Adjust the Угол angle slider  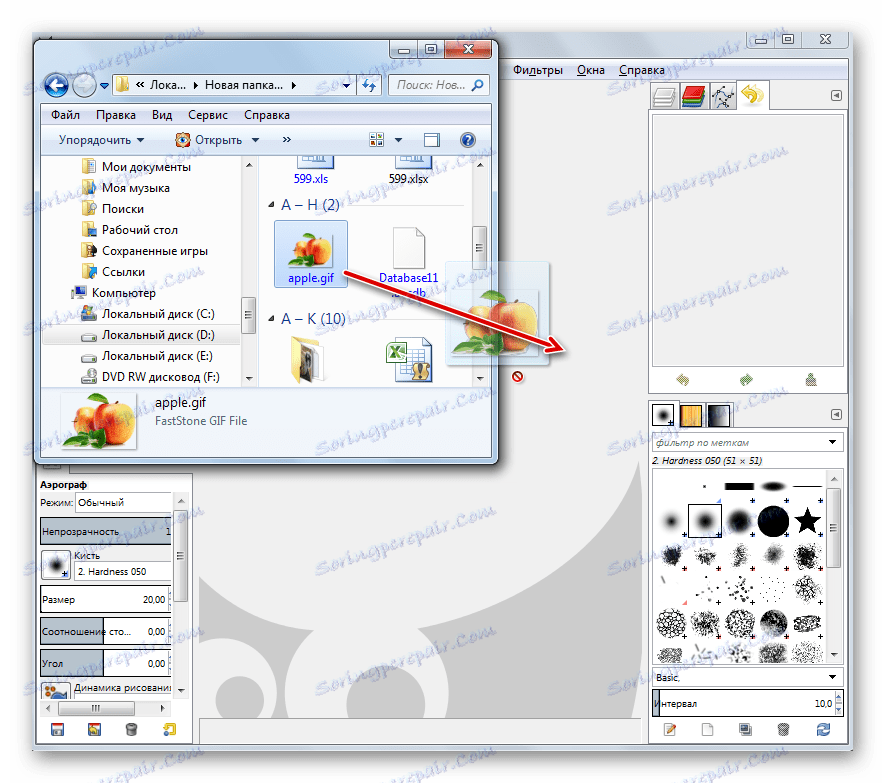pyautogui.click(x=104, y=663)
